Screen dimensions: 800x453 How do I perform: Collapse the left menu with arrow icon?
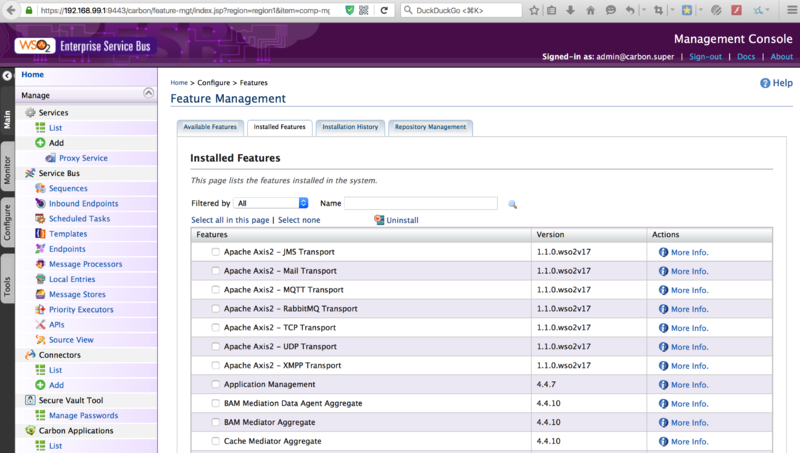tap(7, 76)
